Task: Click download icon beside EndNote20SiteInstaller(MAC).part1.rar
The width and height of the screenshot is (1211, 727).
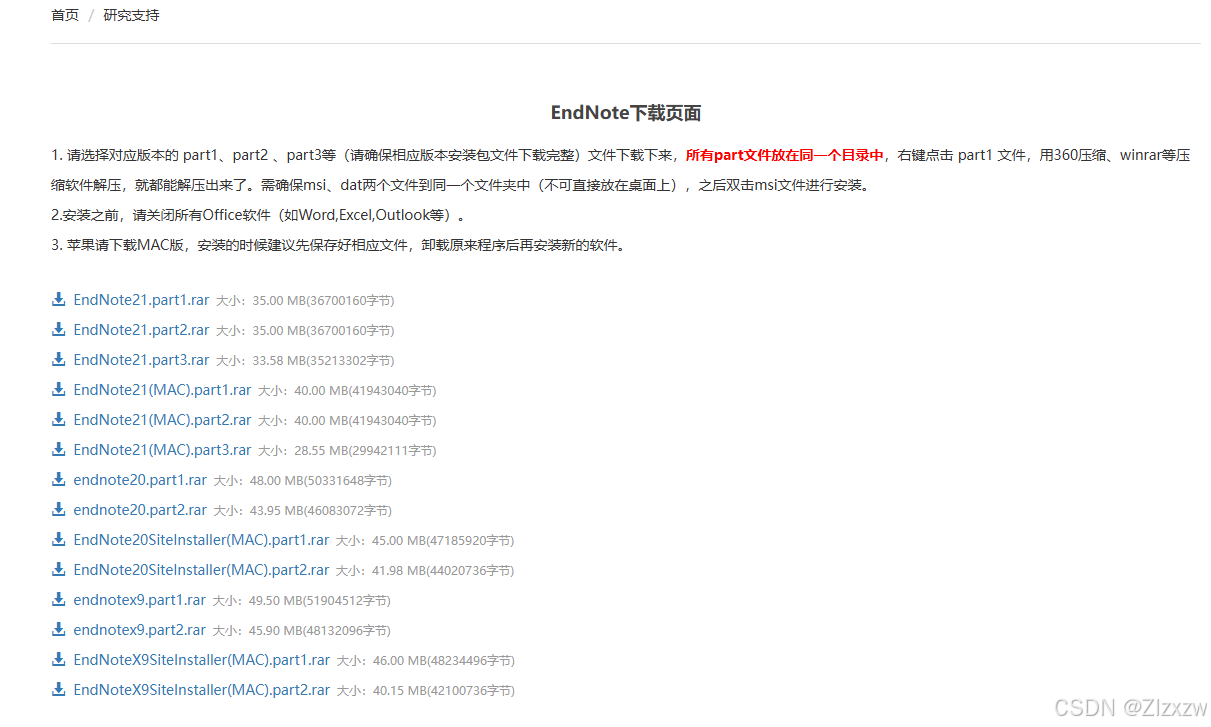Action: (58, 539)
